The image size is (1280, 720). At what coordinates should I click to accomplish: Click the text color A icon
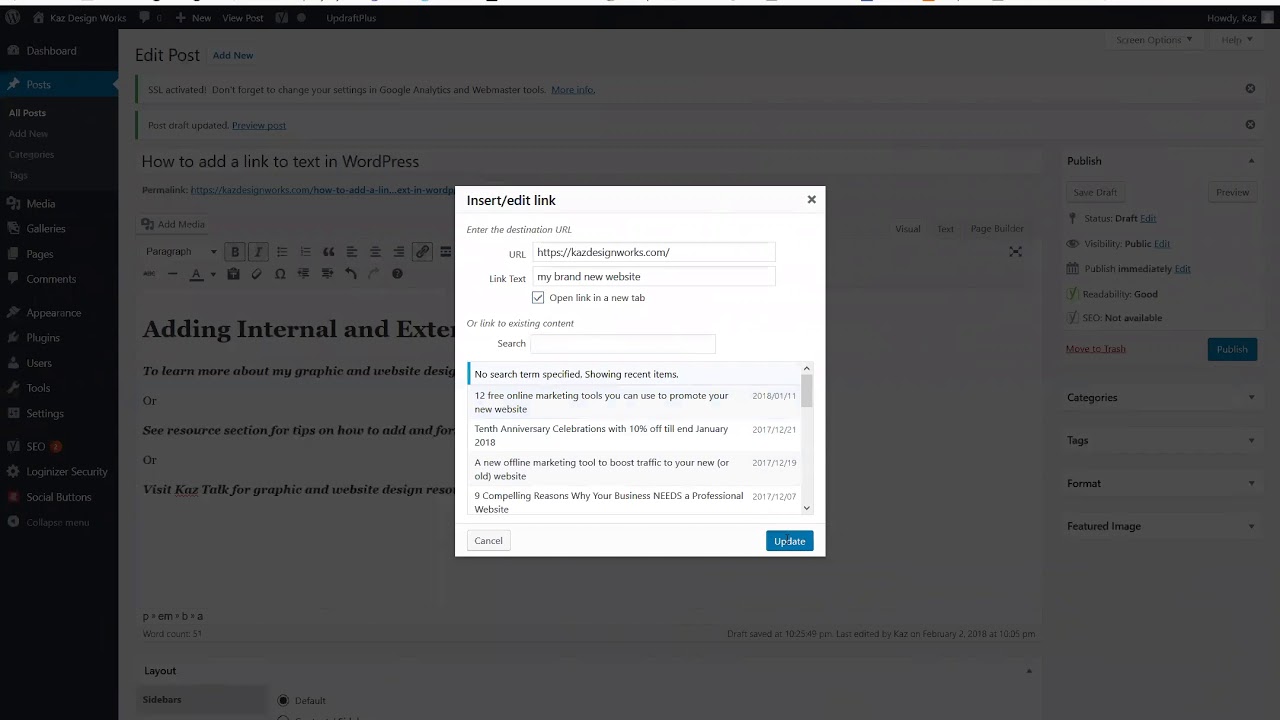196,274
